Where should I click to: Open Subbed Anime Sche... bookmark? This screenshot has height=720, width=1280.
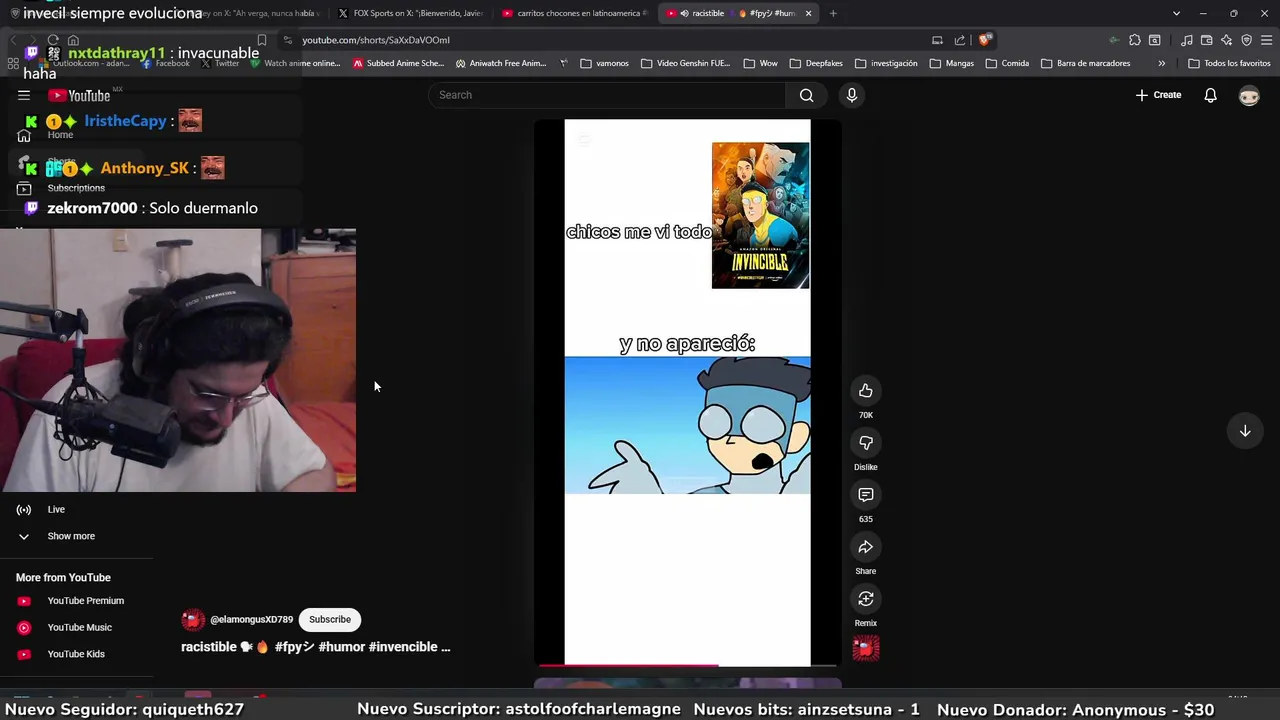pyautogui.click(x=398, y=63)
